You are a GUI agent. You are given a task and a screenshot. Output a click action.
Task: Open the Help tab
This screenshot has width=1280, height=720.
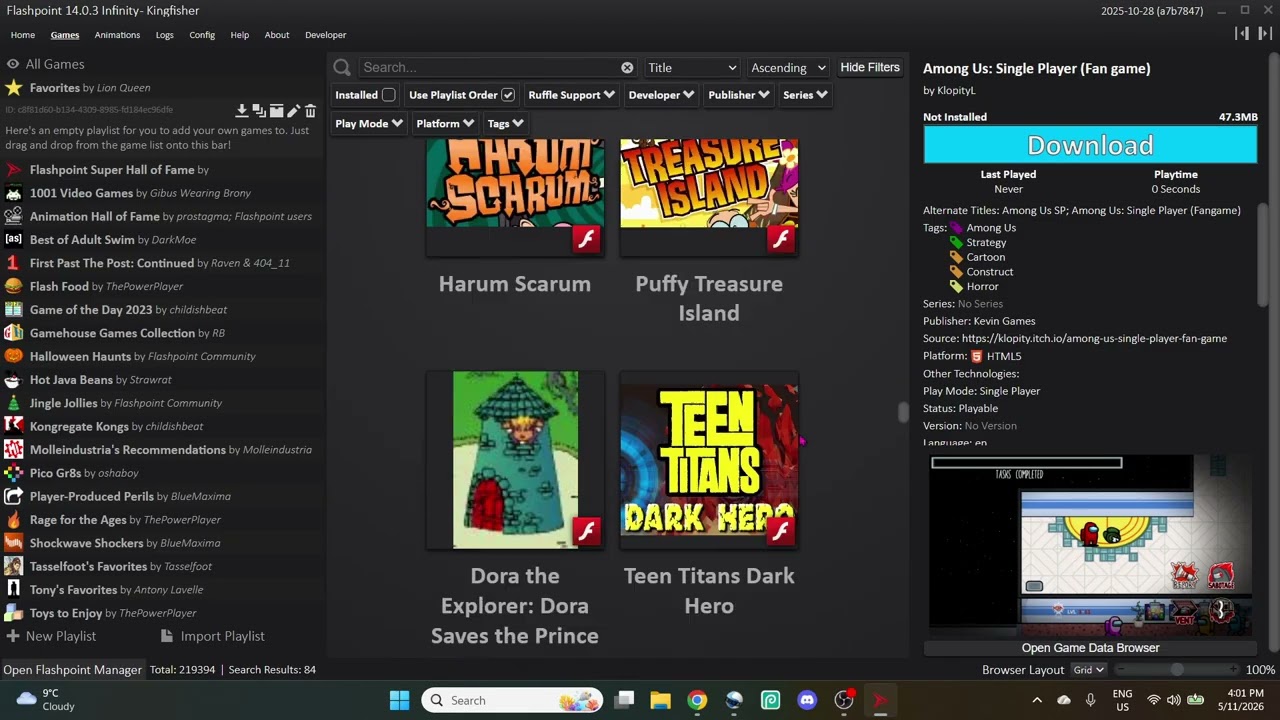point(240,35)
